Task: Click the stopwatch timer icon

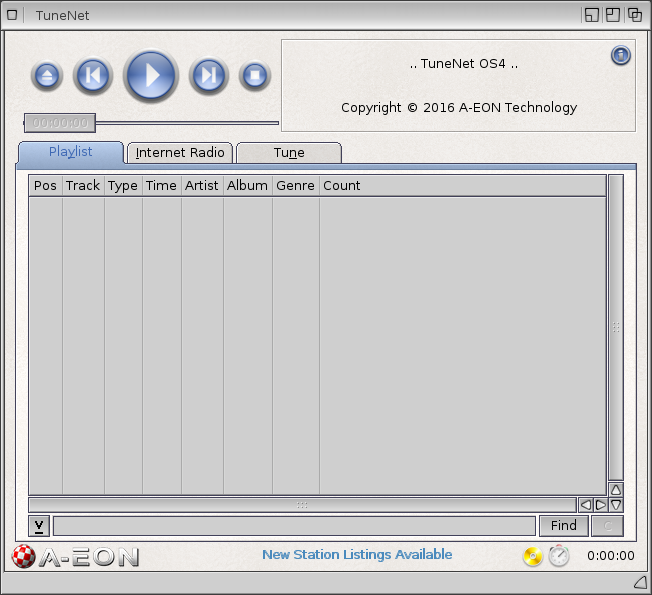Action: [559, 555]
